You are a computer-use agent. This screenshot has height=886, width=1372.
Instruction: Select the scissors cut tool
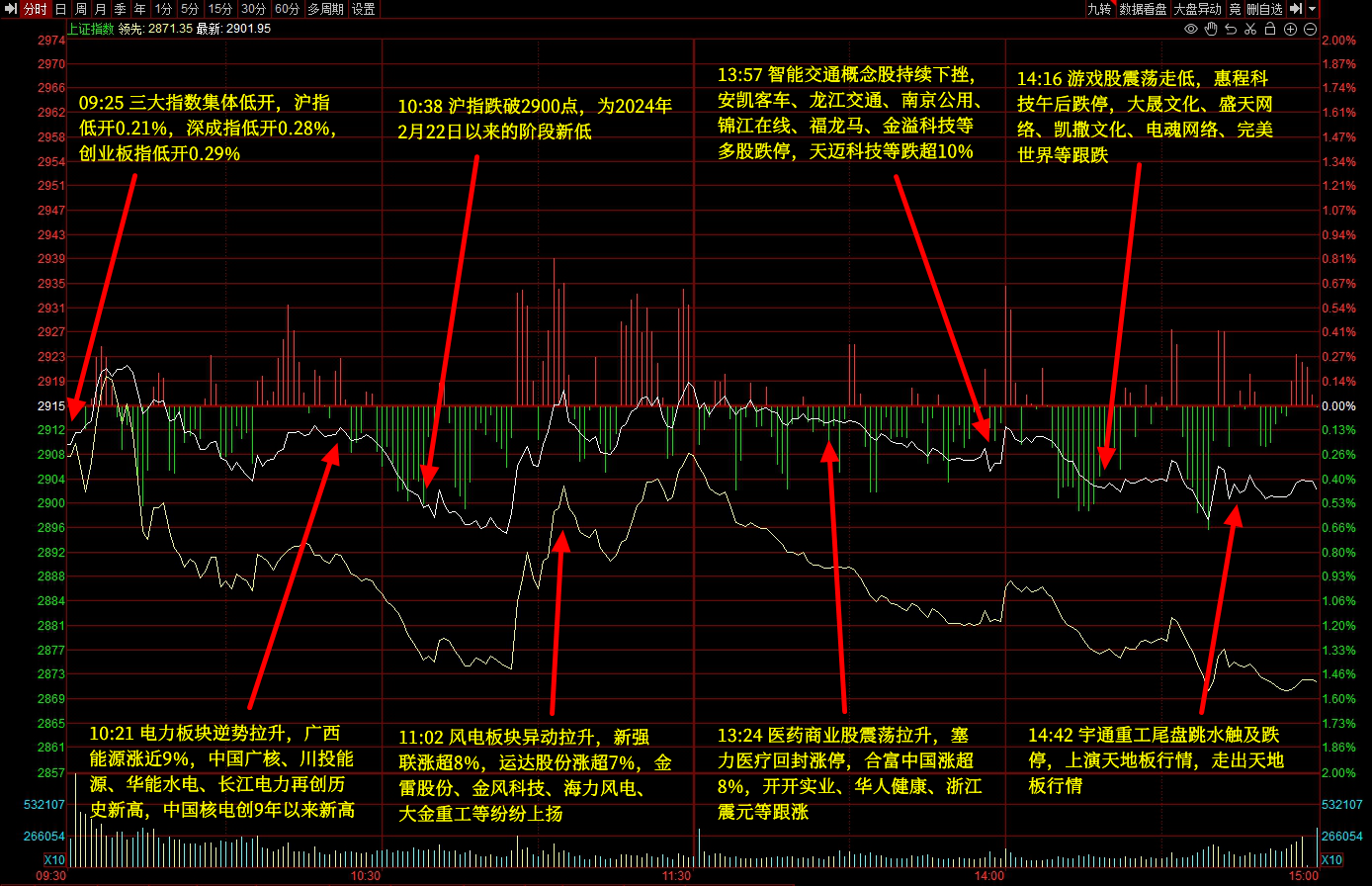coord(1250,29)
